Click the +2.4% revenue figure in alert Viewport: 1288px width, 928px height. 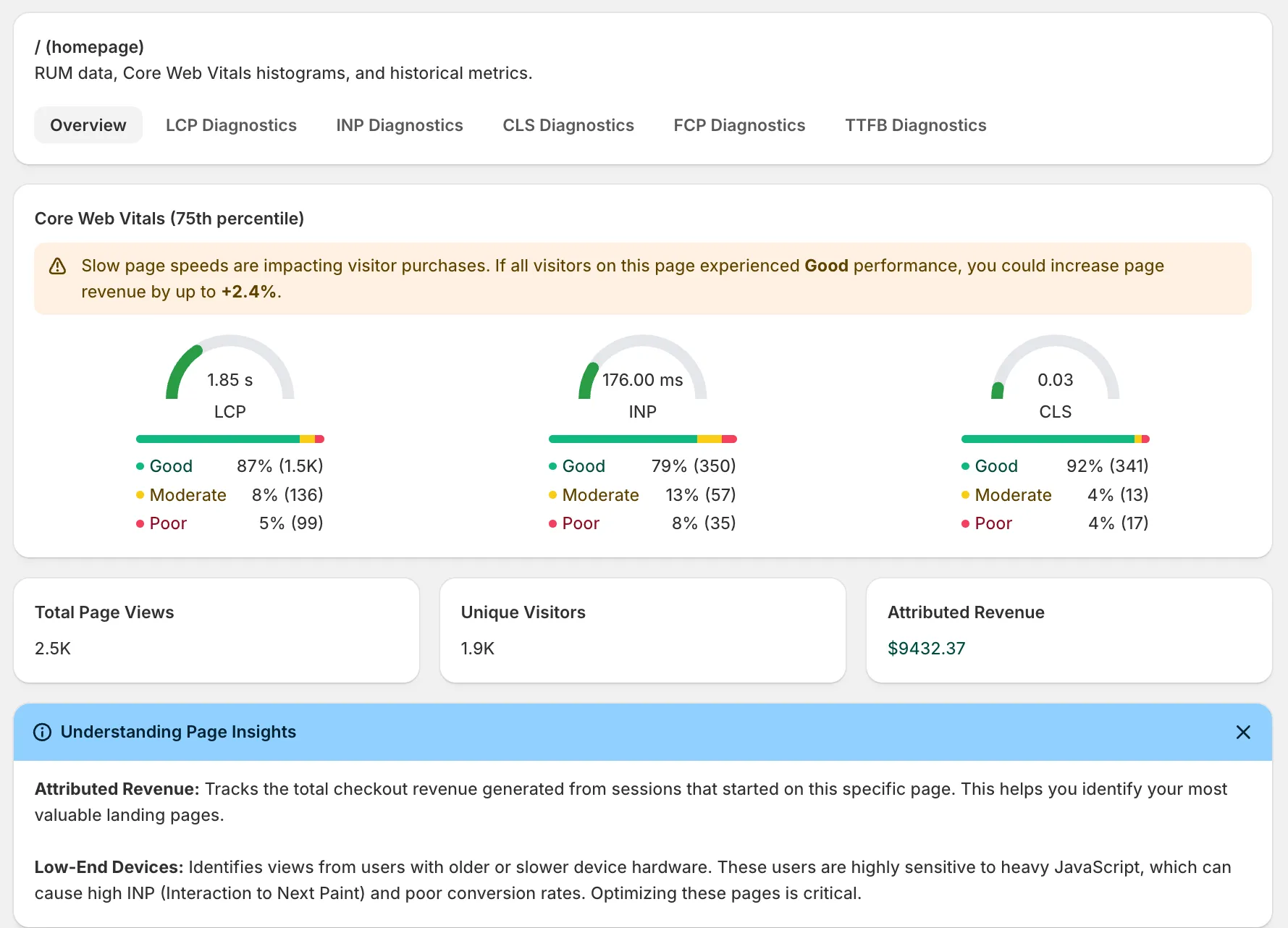coord(249,292)
